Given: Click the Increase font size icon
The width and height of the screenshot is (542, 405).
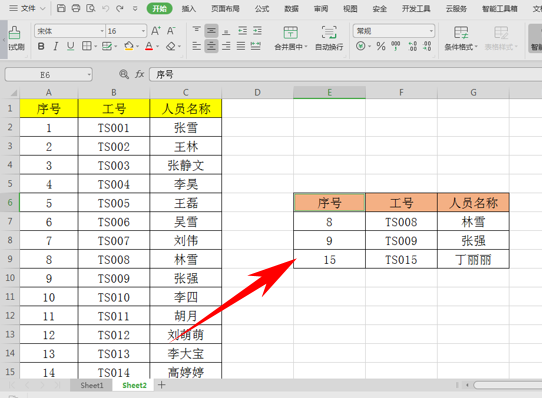Looking at the screenshot, I should coord(156,31).
